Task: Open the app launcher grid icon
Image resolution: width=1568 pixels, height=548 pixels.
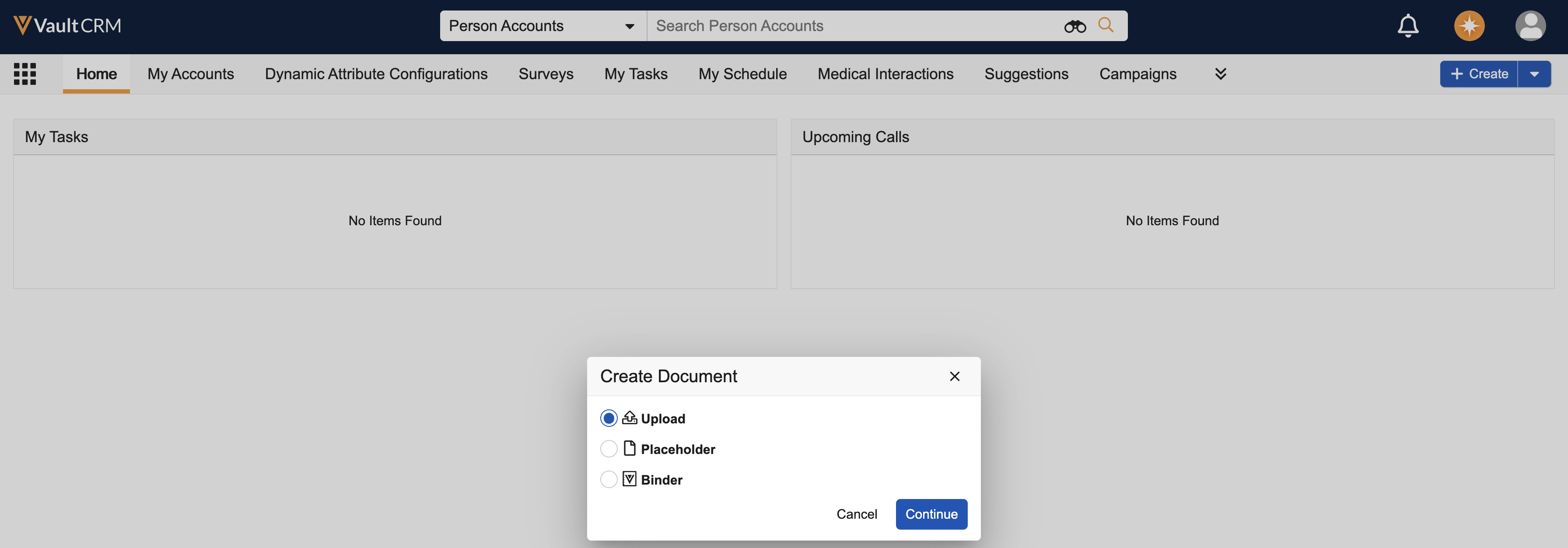Action: 25,73
